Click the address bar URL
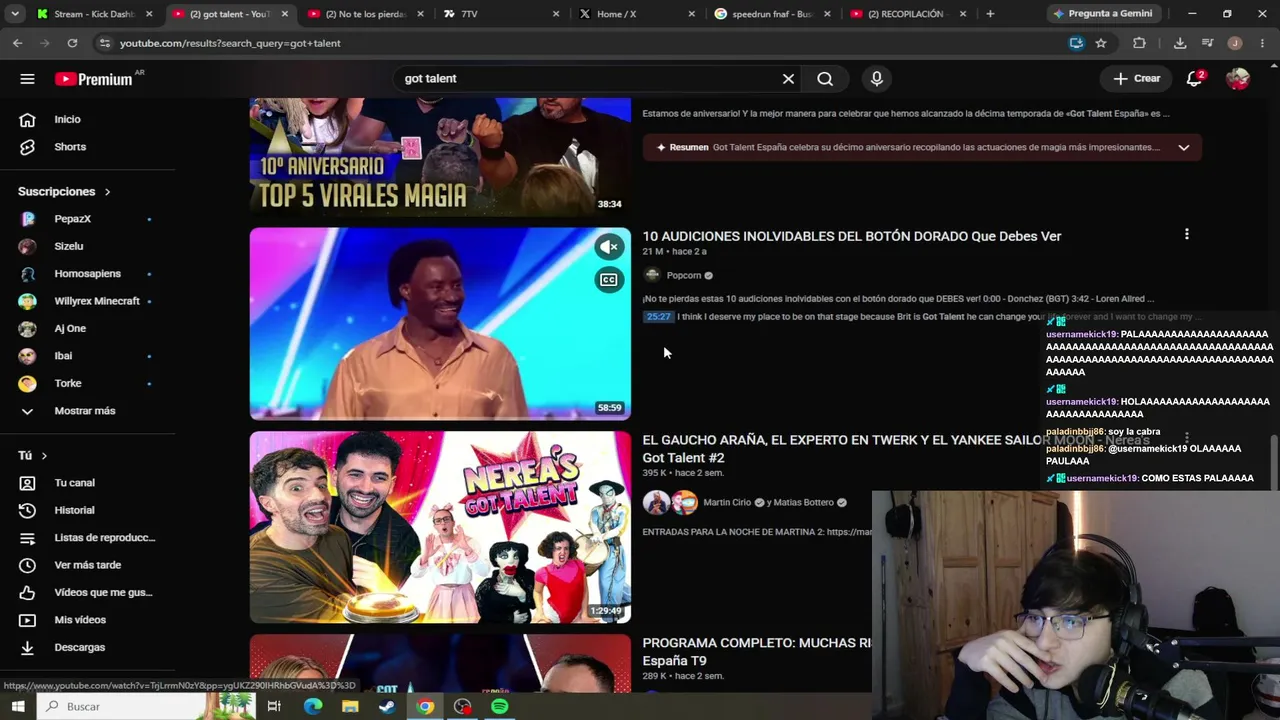1280x720 pixels. (230, 43)
